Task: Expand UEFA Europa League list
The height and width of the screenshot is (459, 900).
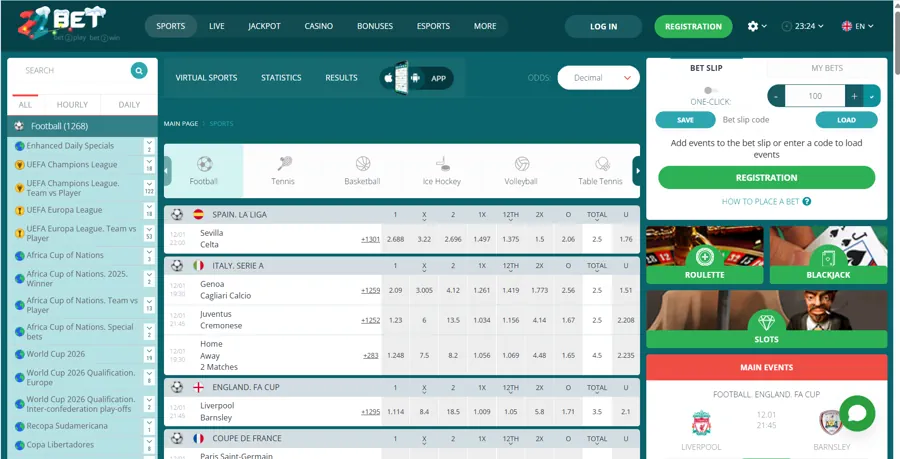Action: 149,210
